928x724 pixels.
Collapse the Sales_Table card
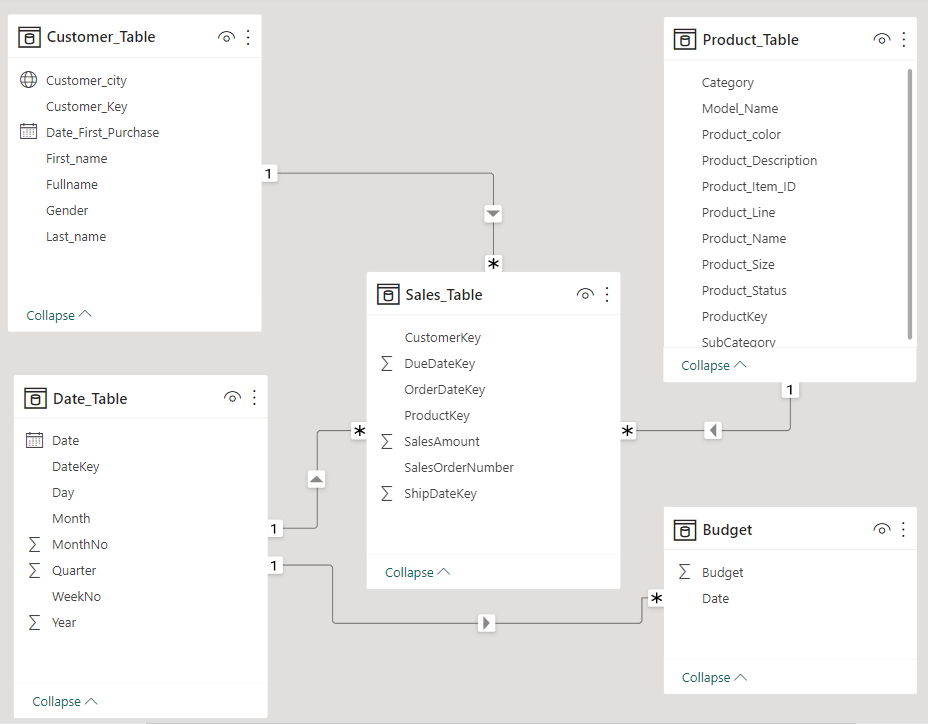pos(417,572)
